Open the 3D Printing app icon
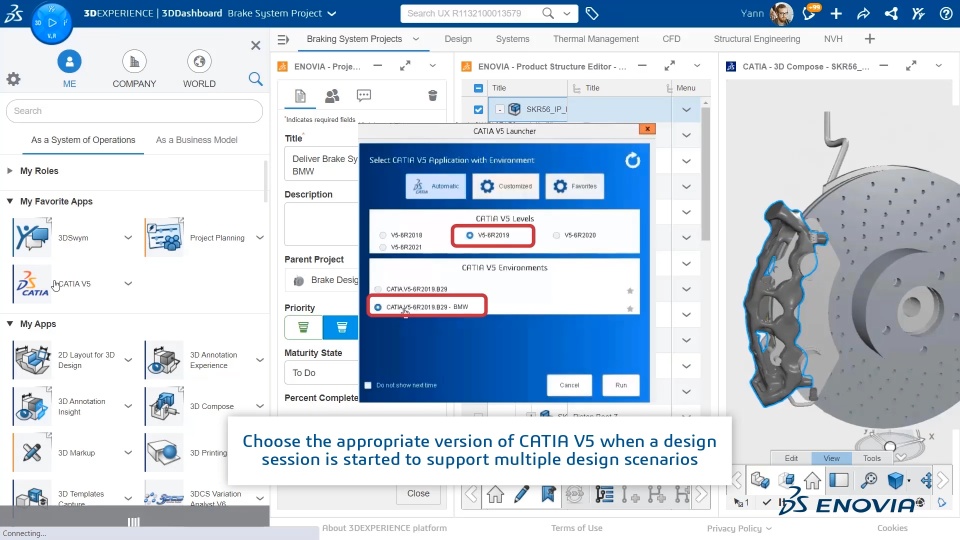 pos(164,452)
